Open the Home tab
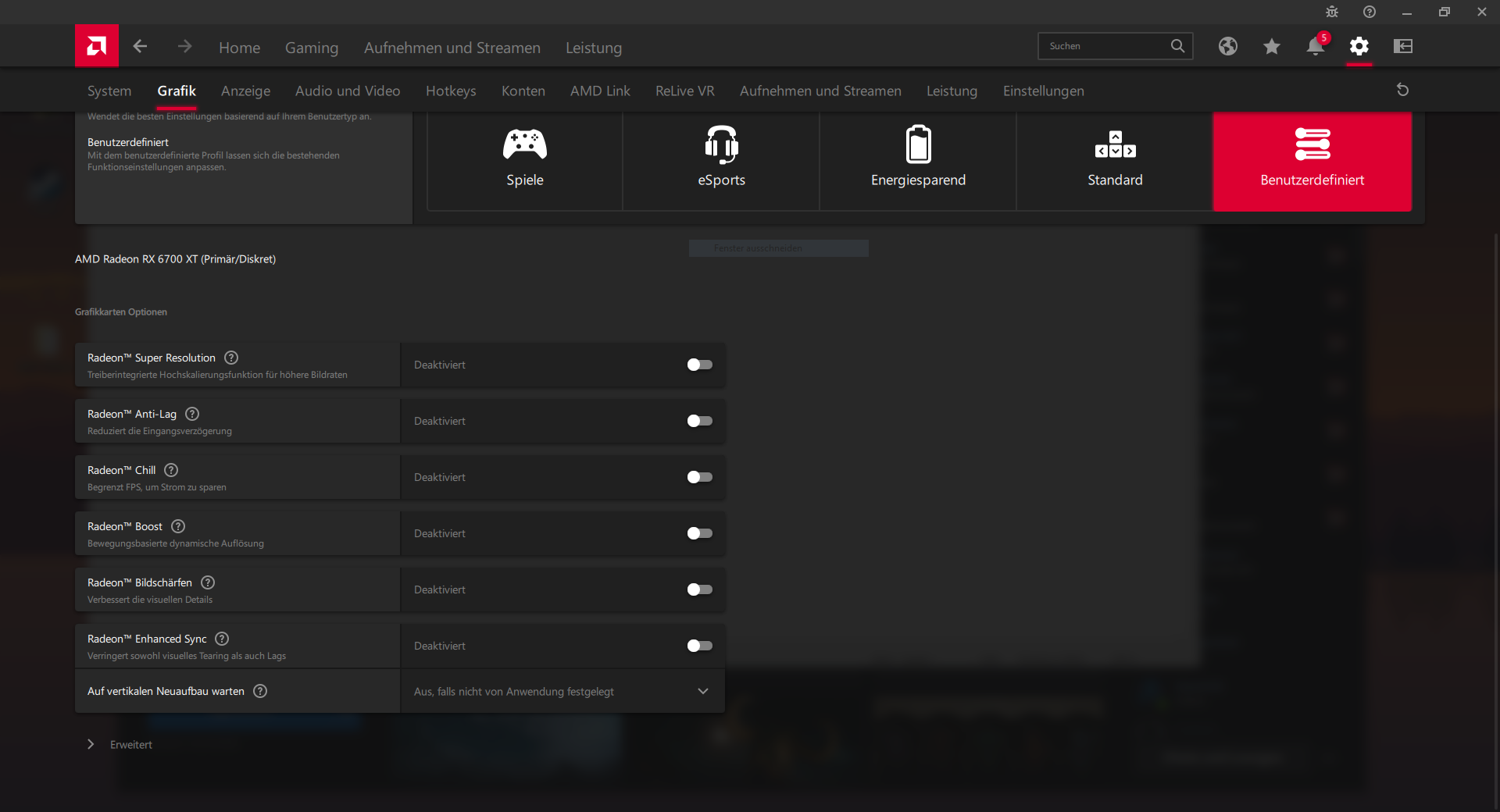The image size is (1500, 812). (239, 48)
